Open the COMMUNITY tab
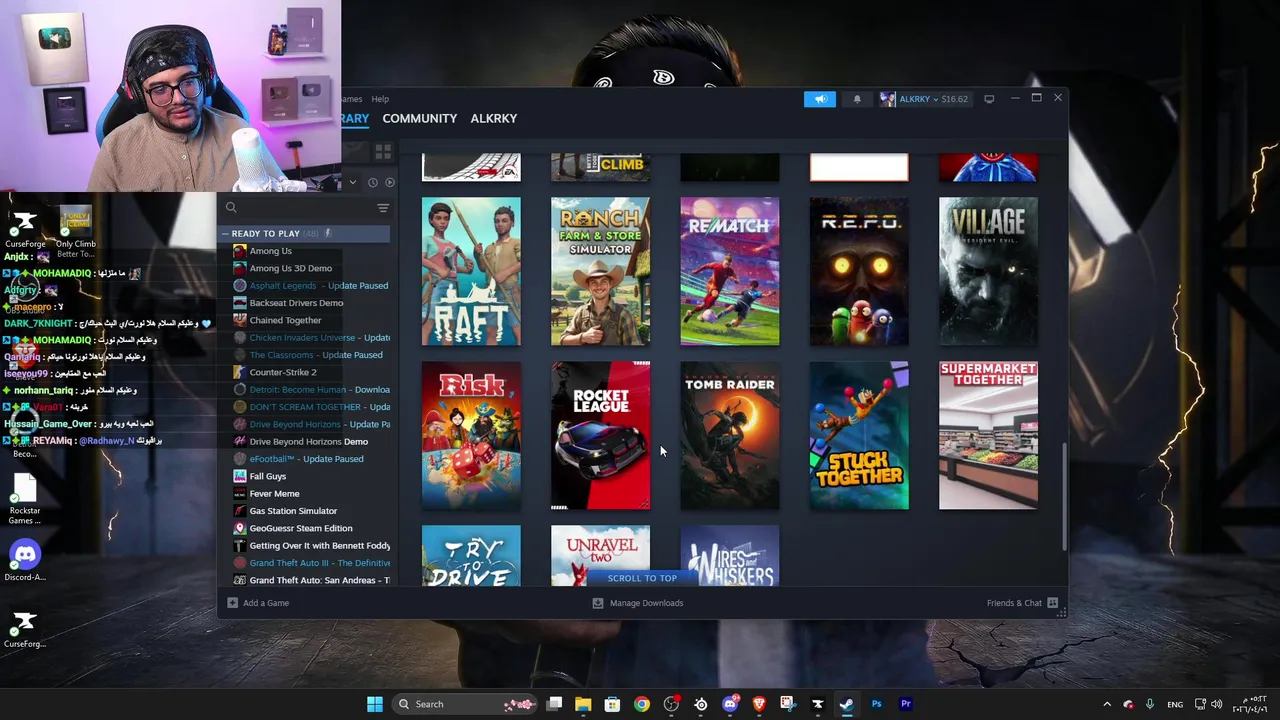The image size is (1280, 720). [x=419, y=118]
